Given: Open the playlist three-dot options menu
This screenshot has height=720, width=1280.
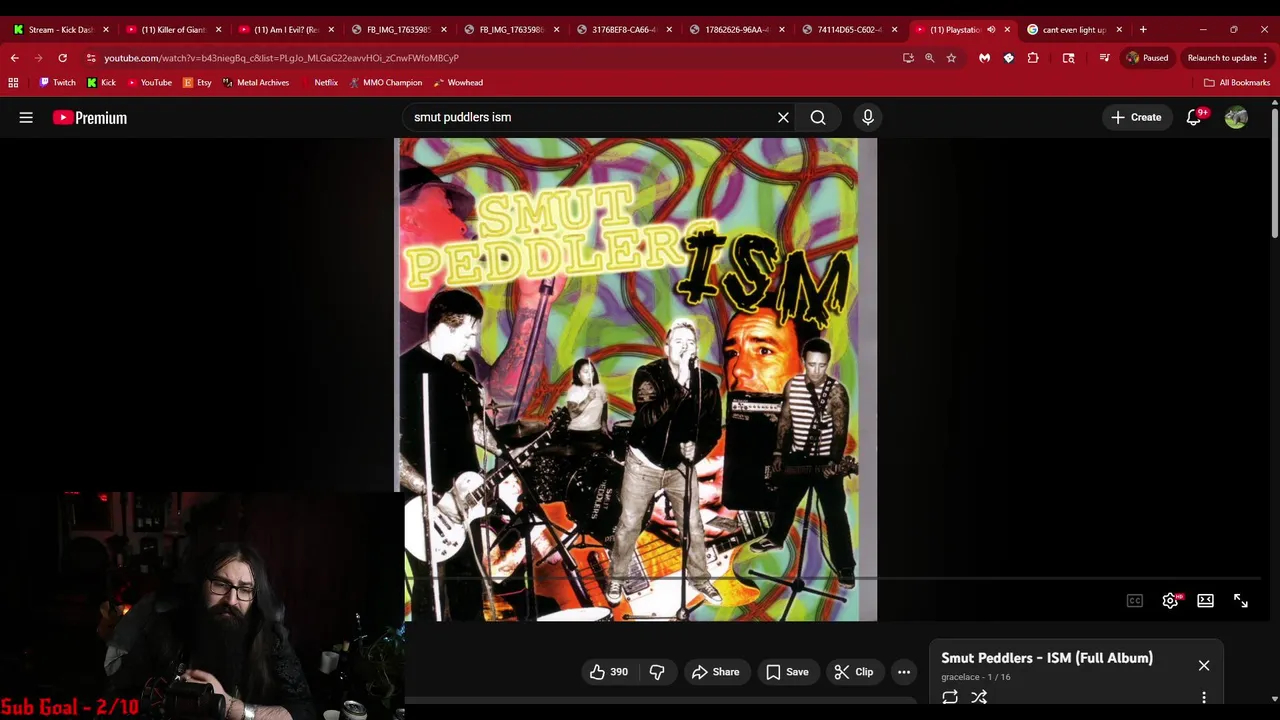Looking at the screenshot, I should [x=1204, y=697].
